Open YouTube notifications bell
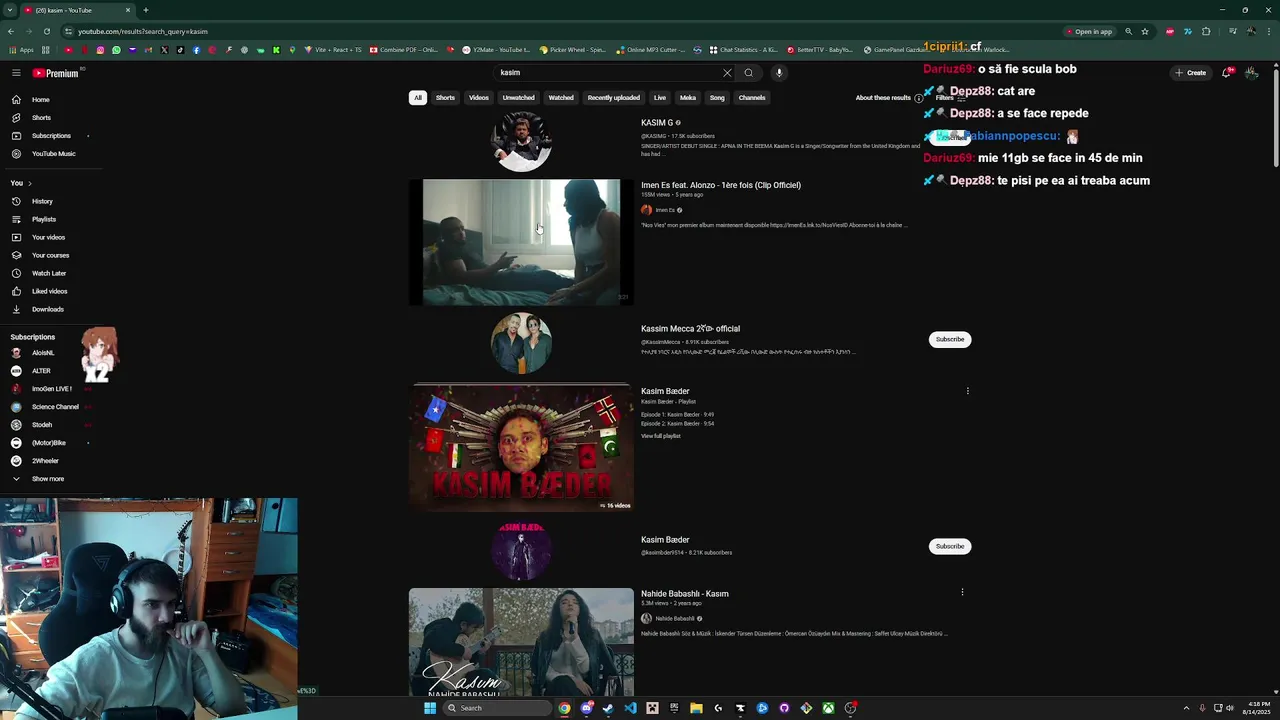1280x720 pixels. 1226,73
